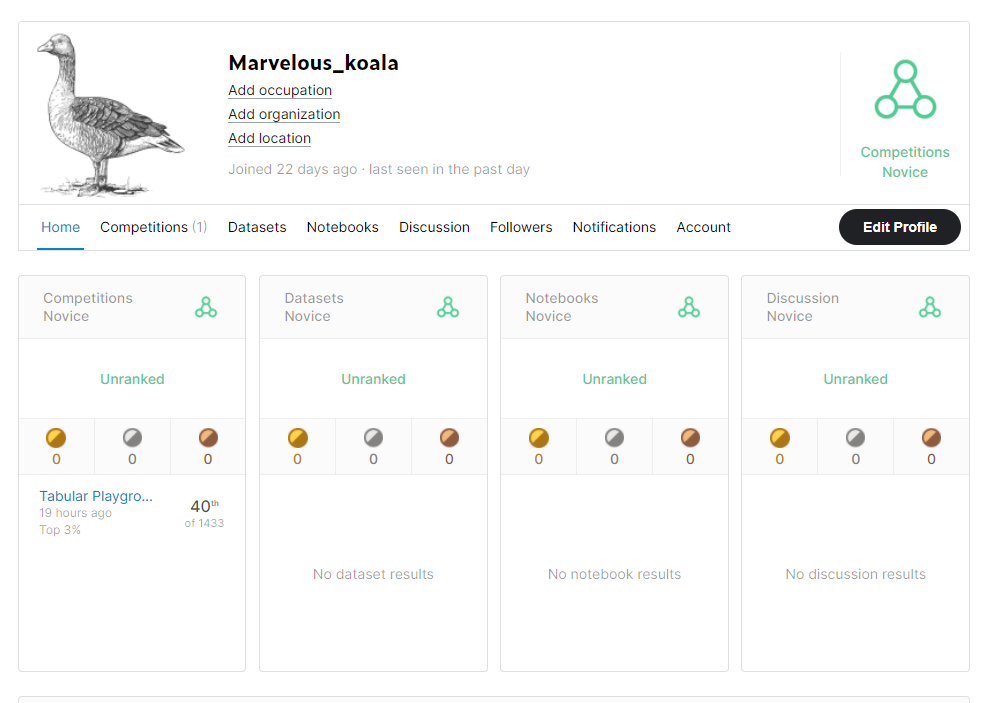
Task: Click the gold medal icon under Discussion
Action: pyautogui.click(x=779, y=437)
